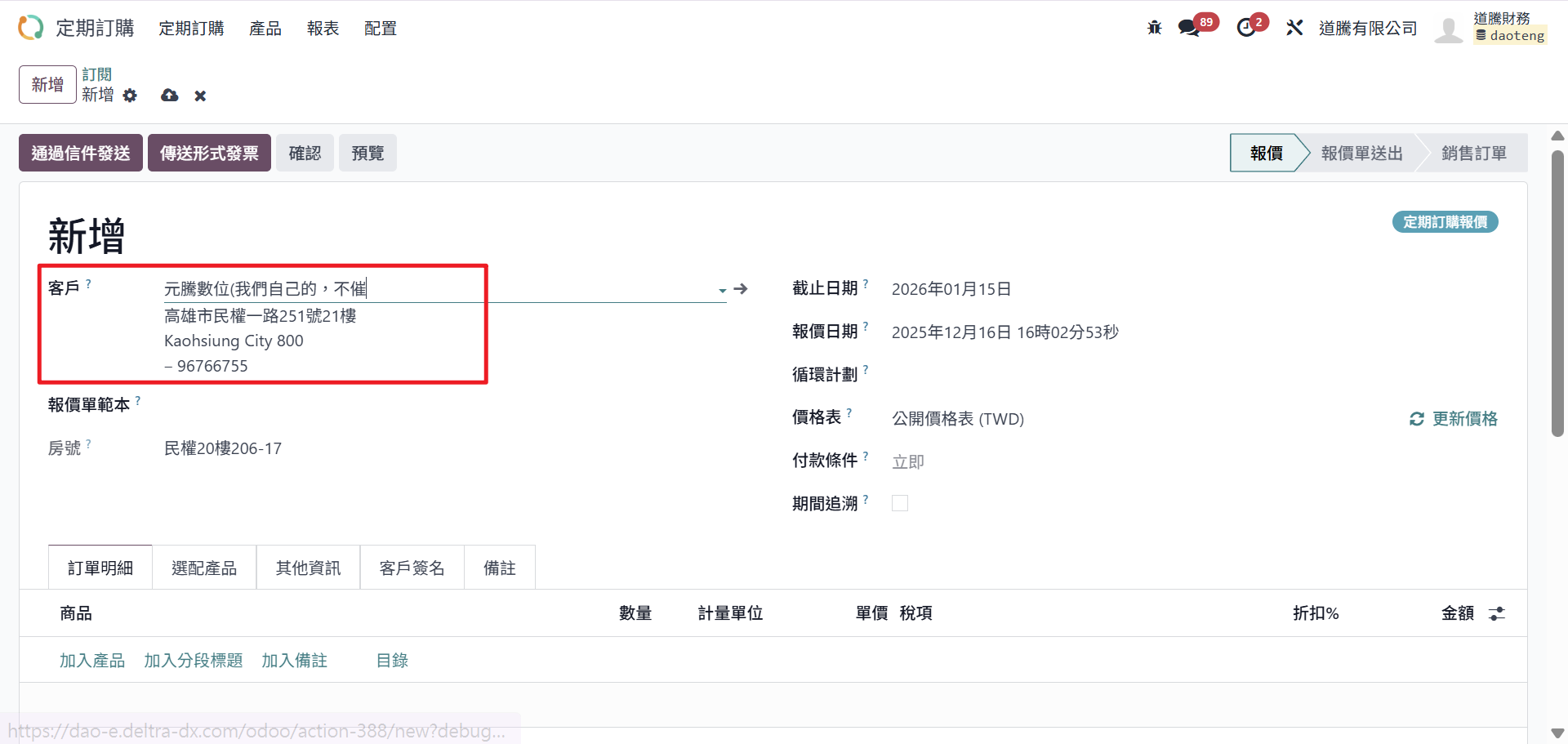Expand the 客戶 dropdown arrow
The image size is (1568, 744).
click(722, 290)
